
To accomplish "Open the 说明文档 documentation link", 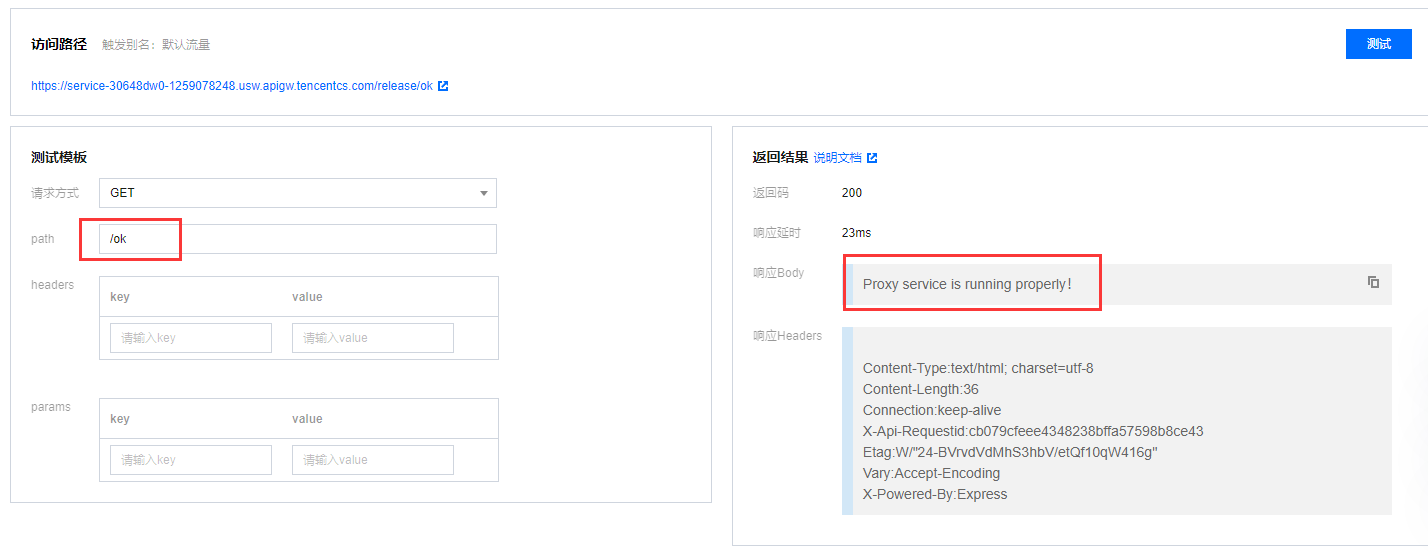I will [837, 158].
